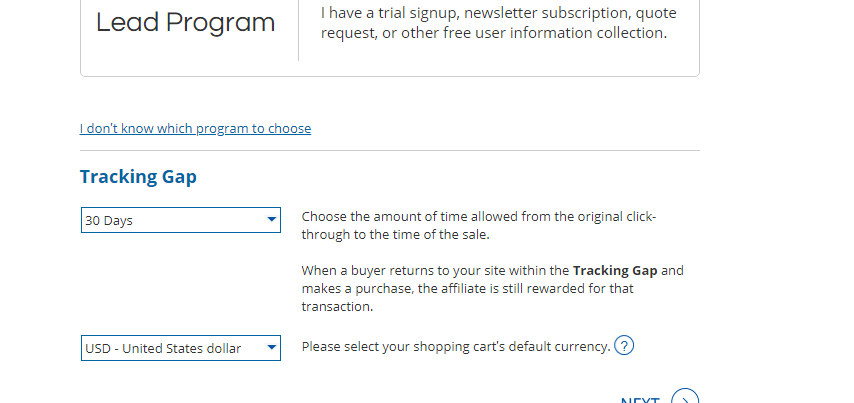The width and height of the screenshot is (854, 403).
Task: Click the Tracking Gap section heading
Action: coord(138,177)
